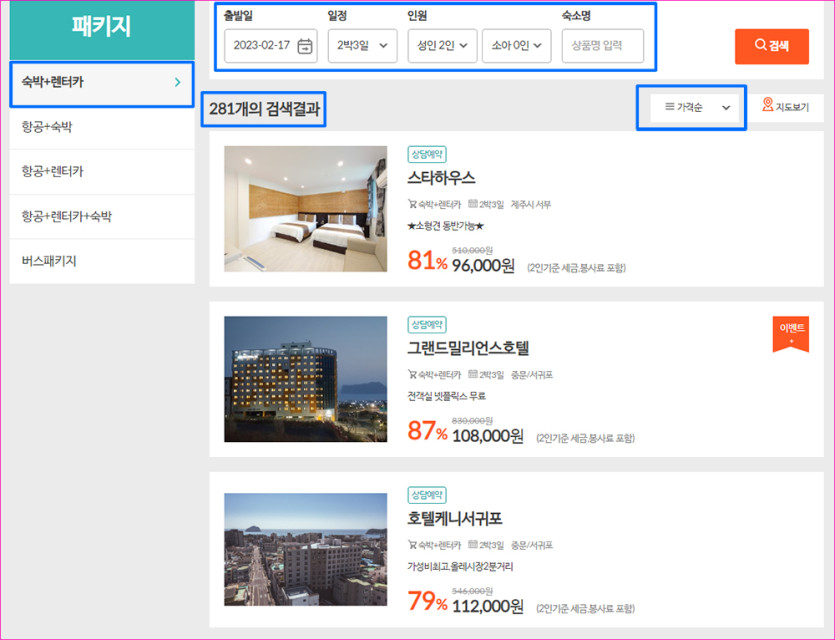Click the orange 검색 search button

[x=772, y=46]
